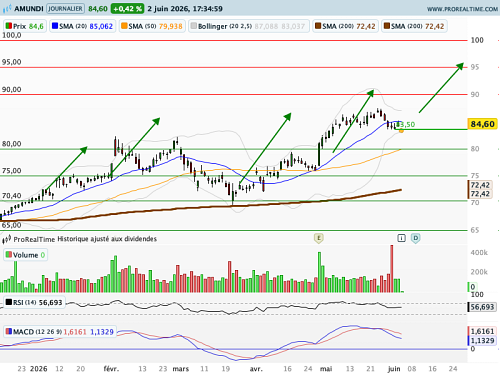Open Bollinger (20 2,5) indicator settings
The image size is (500, 375).
pyautogui.click(x=249, y=26)
